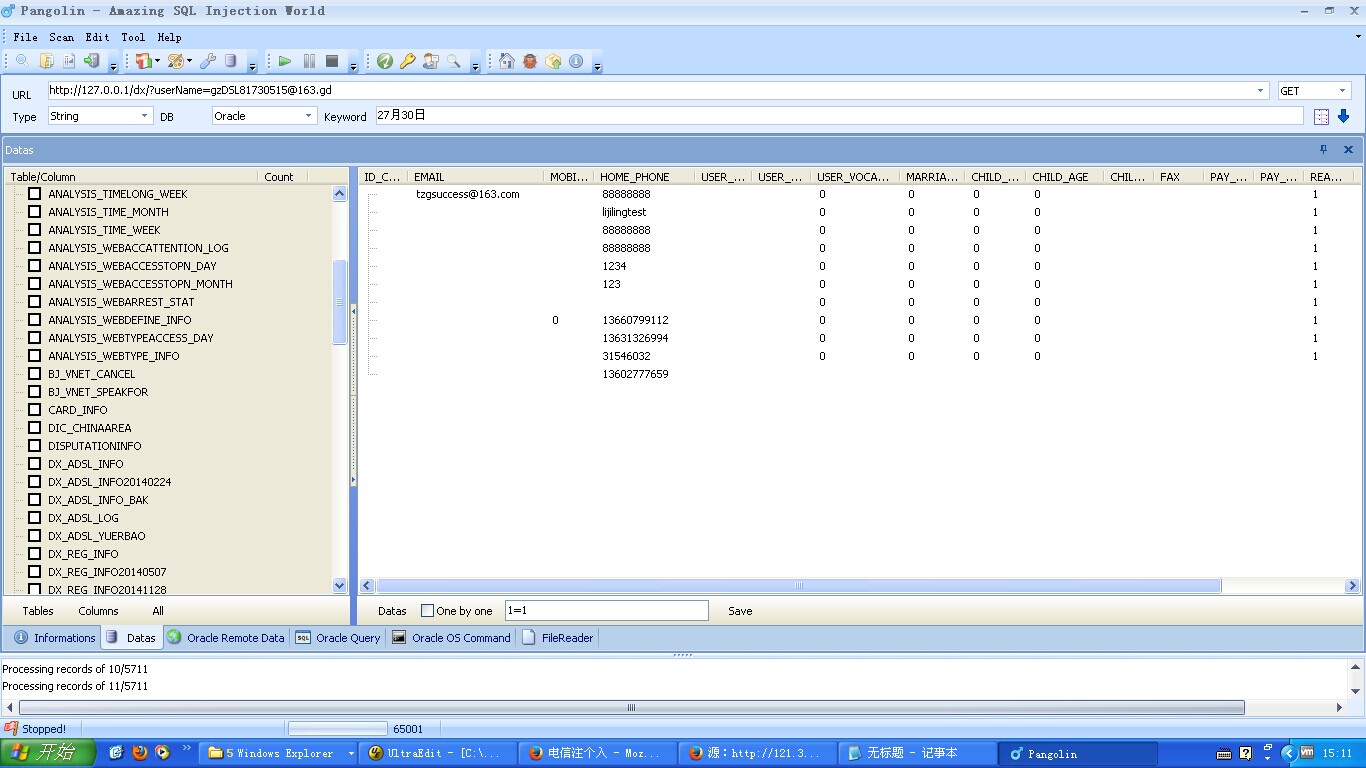
Task: Tick the CARD_INFO table checkbox
Action: coord(34,410)
